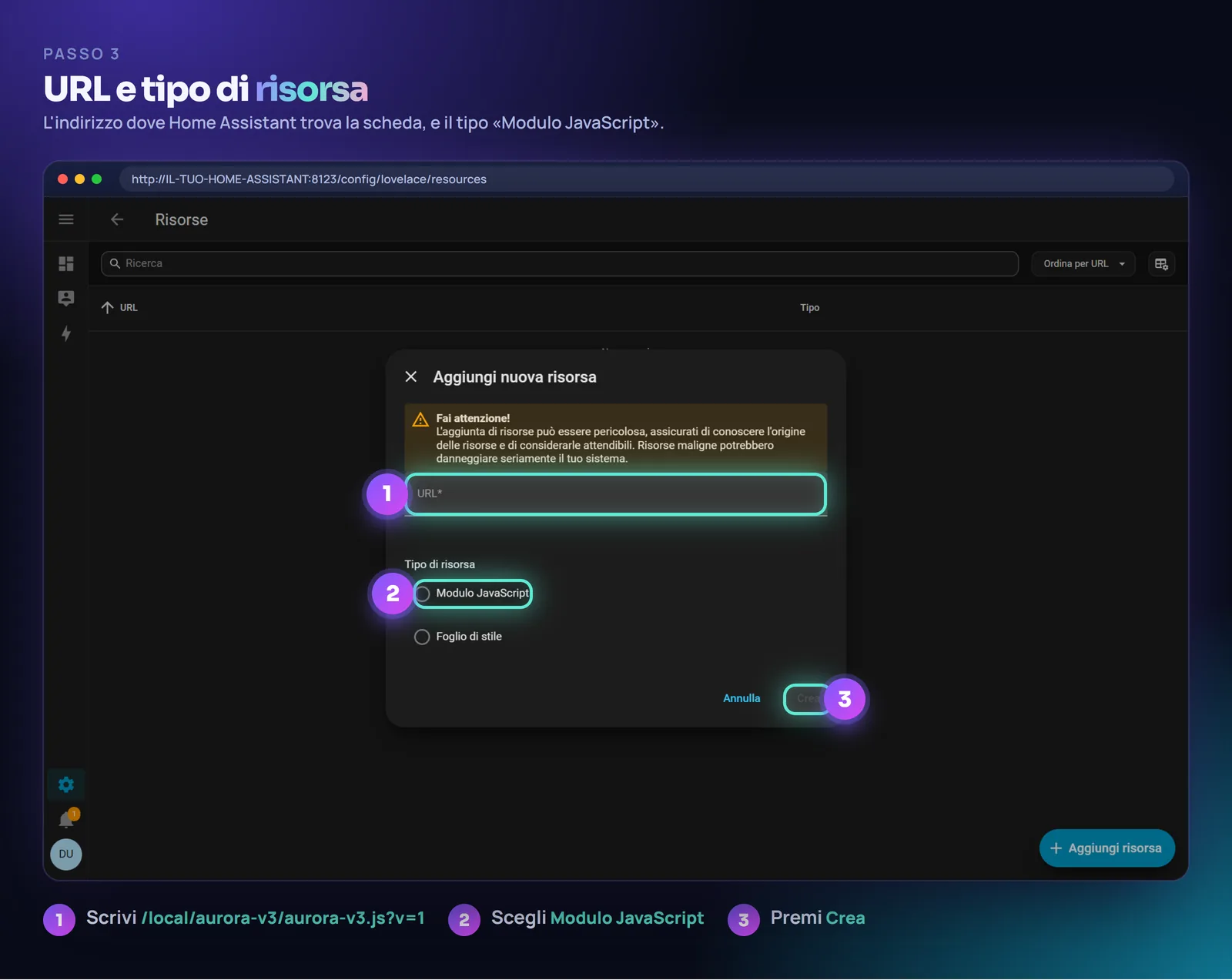The height and width of the screenshot is (980, 1232).
Task: Click the Tipo di risorsa label
Action: coord(440,564)
